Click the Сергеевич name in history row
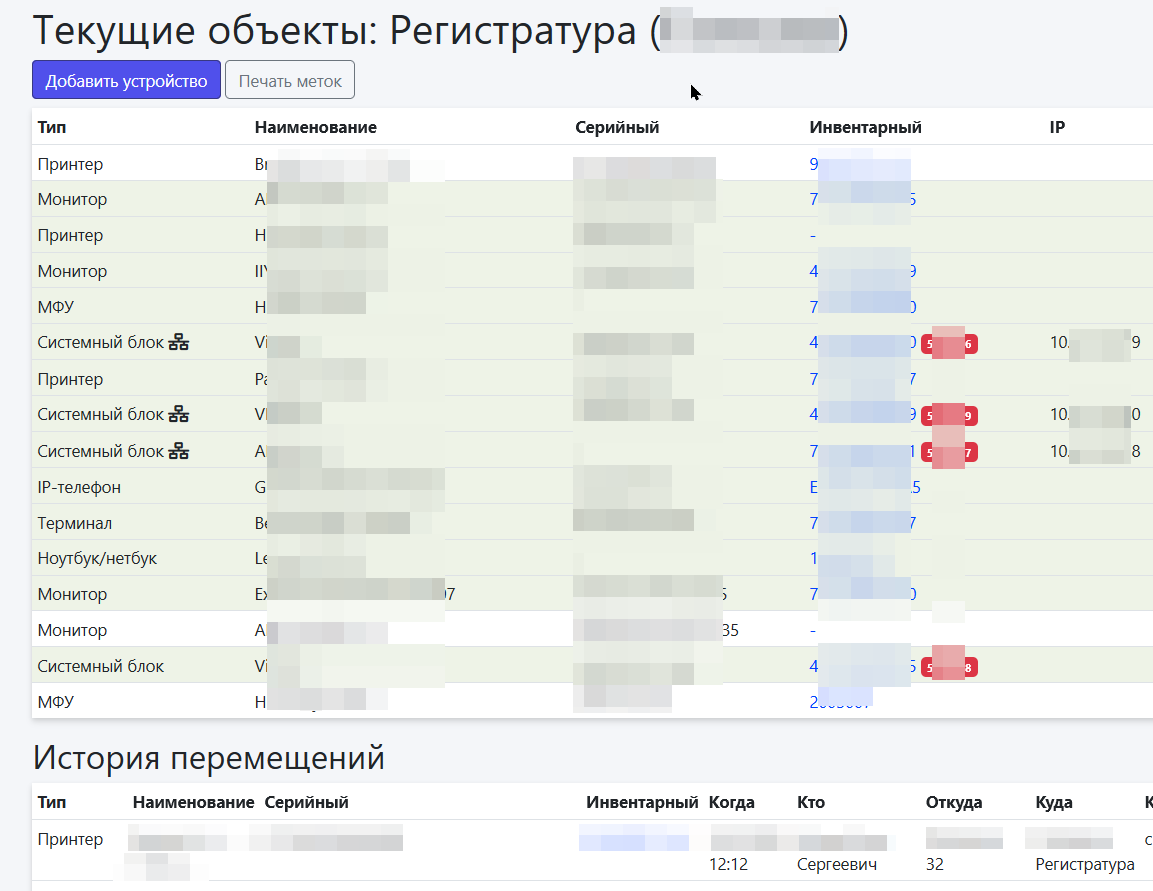Image resolution: width=1153 pixels, height=891 pixels. [837, 865]
